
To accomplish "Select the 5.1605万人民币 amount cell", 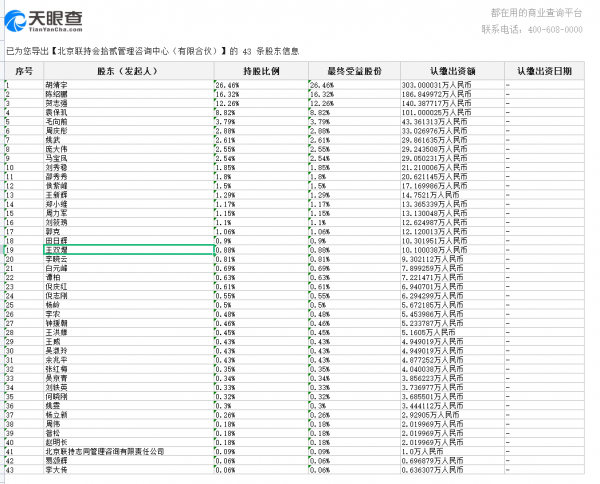I will (x=452, y=332).
